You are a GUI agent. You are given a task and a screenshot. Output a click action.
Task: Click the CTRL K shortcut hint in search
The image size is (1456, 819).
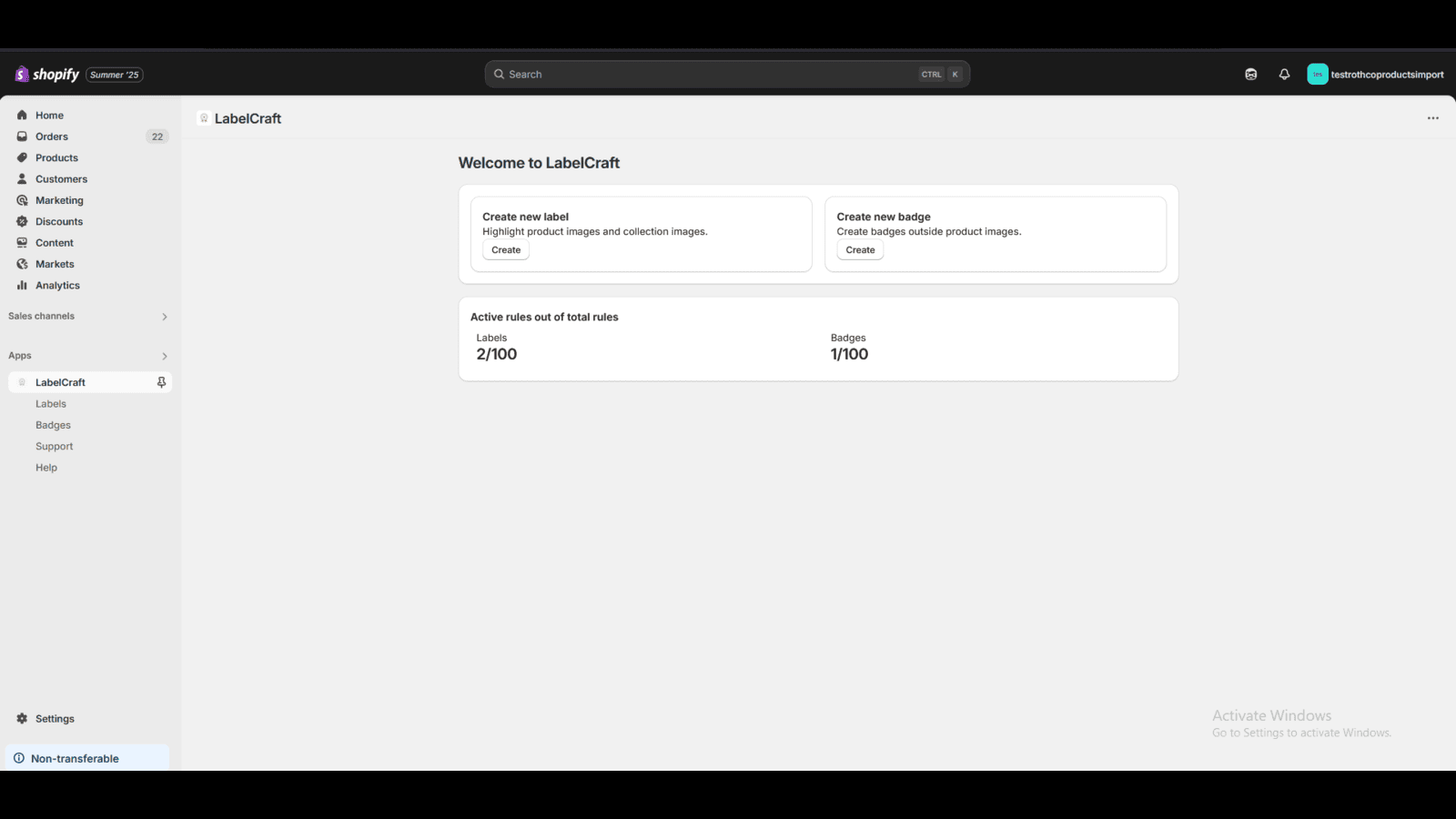(941, 75)
